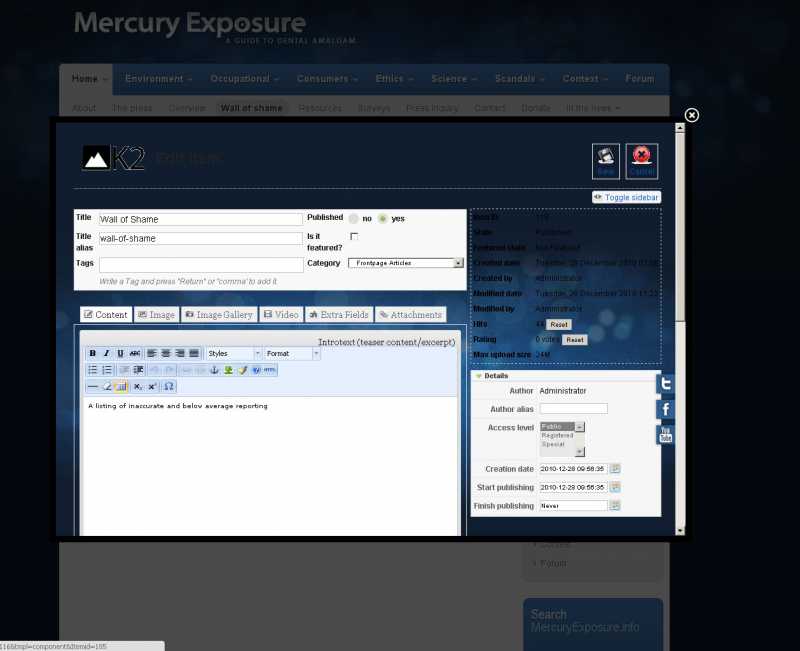Click into the Tags field
Image resolution: width=800 pixels, height=651 pixels.
click(x=201, y=265)
